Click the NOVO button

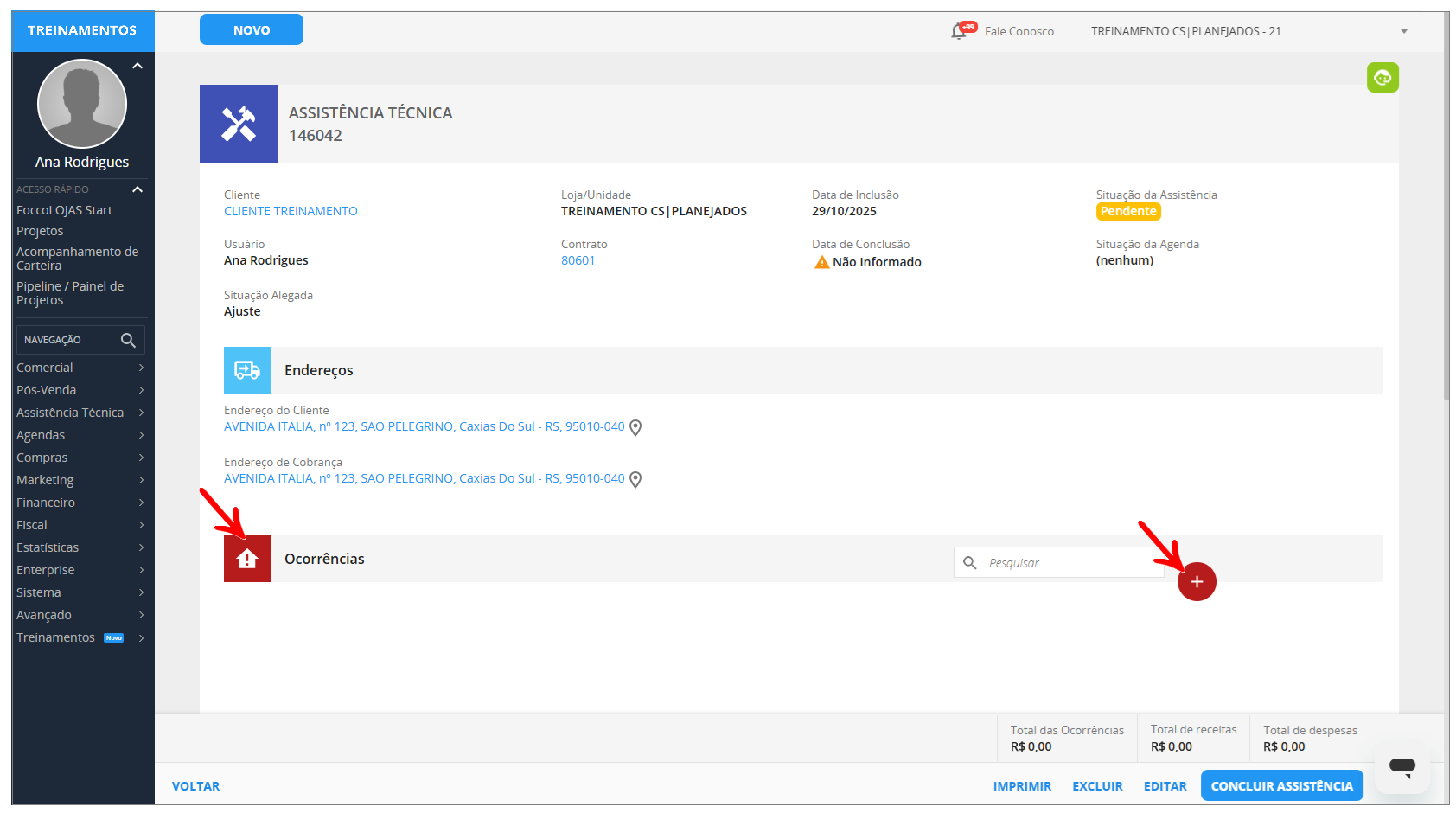252,29
